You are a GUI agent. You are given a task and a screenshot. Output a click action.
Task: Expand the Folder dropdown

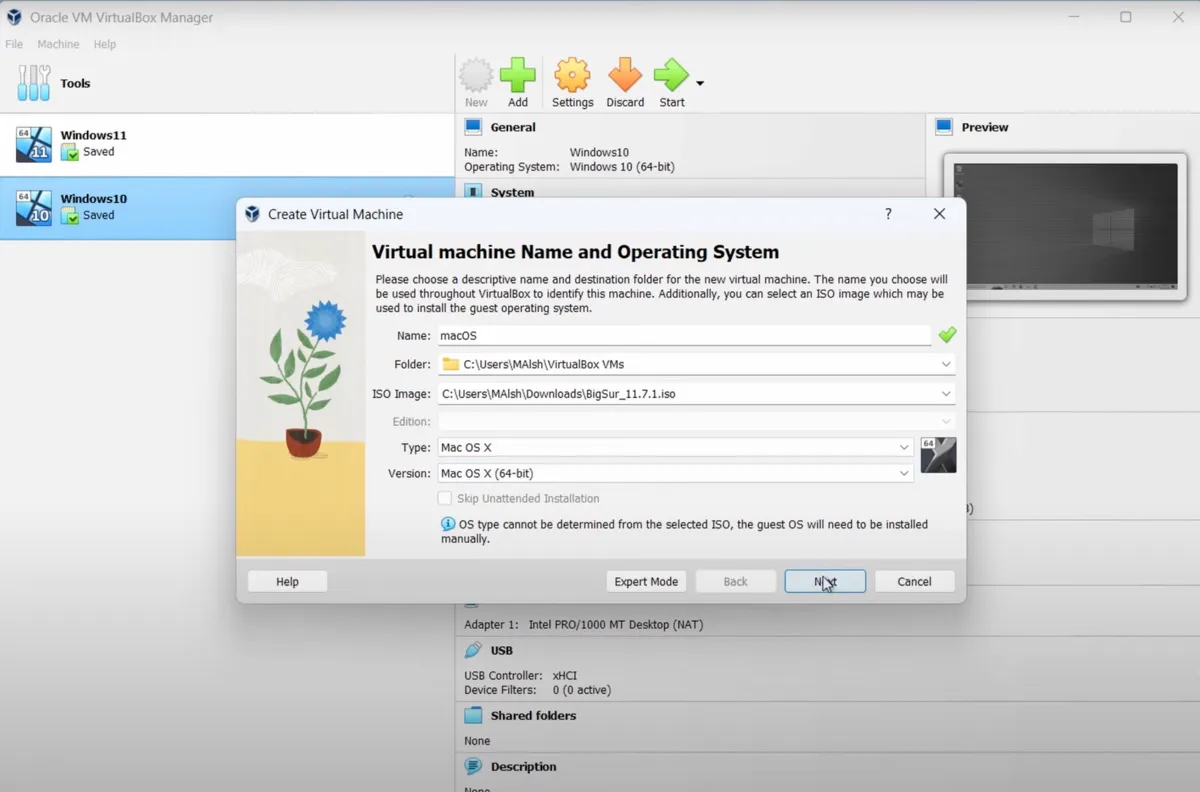(946, 364)
